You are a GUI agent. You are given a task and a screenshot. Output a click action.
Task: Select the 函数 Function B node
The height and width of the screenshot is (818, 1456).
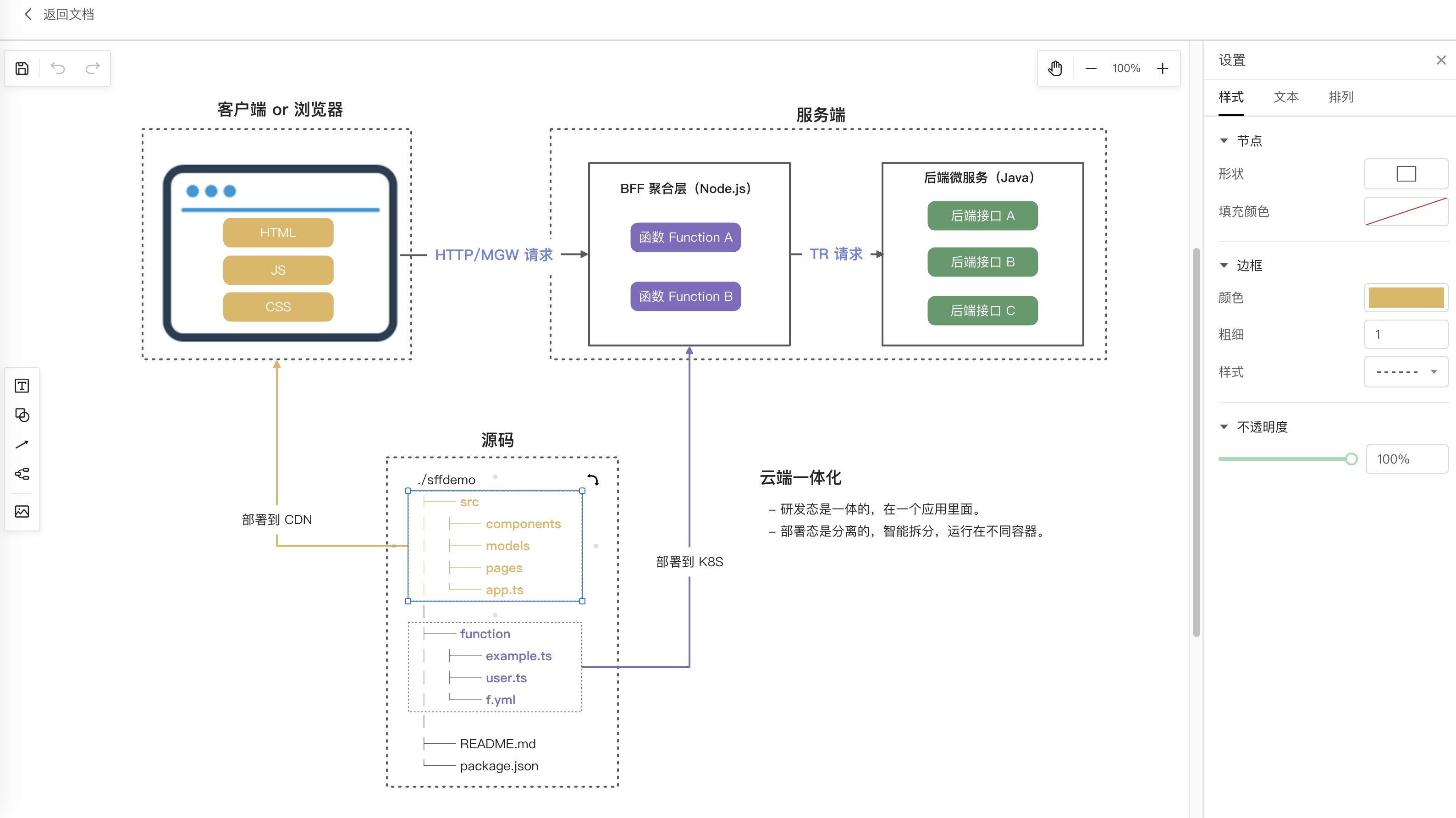[685, 296]
